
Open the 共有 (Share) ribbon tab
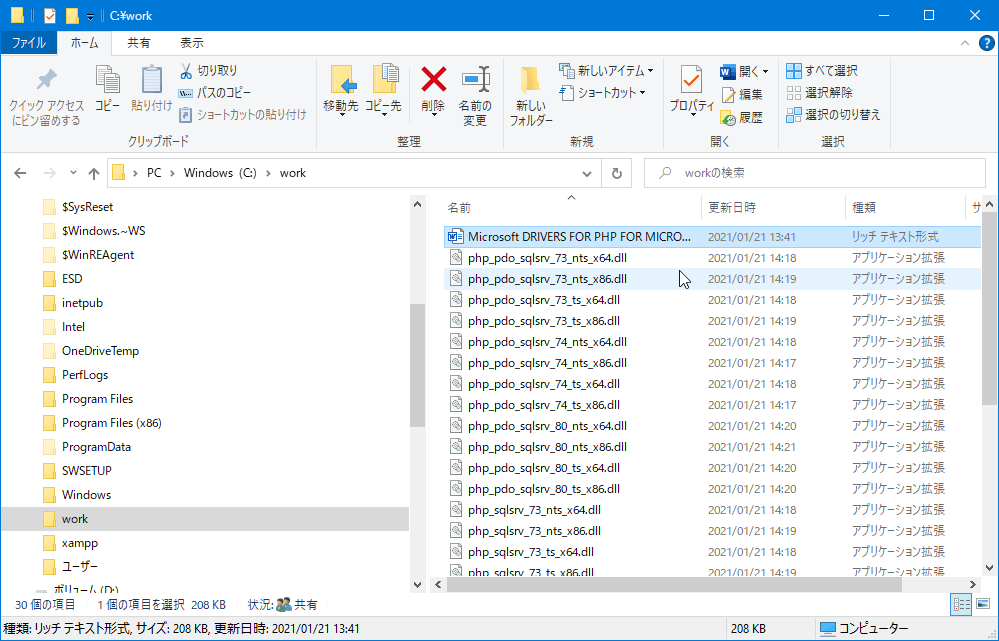tap(139, 43)
